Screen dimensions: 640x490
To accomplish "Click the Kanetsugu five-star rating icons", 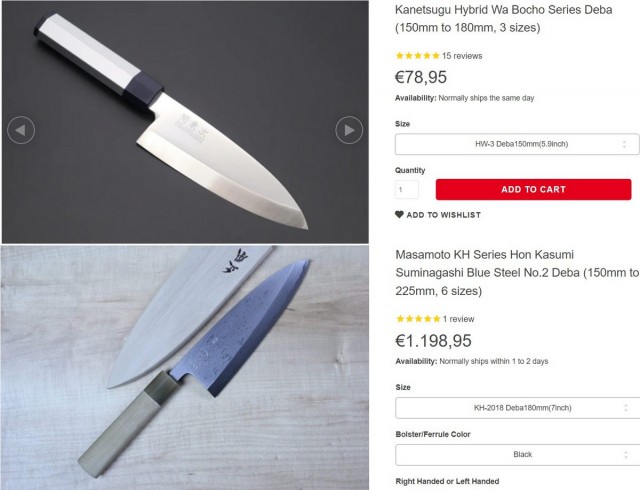I will 417,56.
